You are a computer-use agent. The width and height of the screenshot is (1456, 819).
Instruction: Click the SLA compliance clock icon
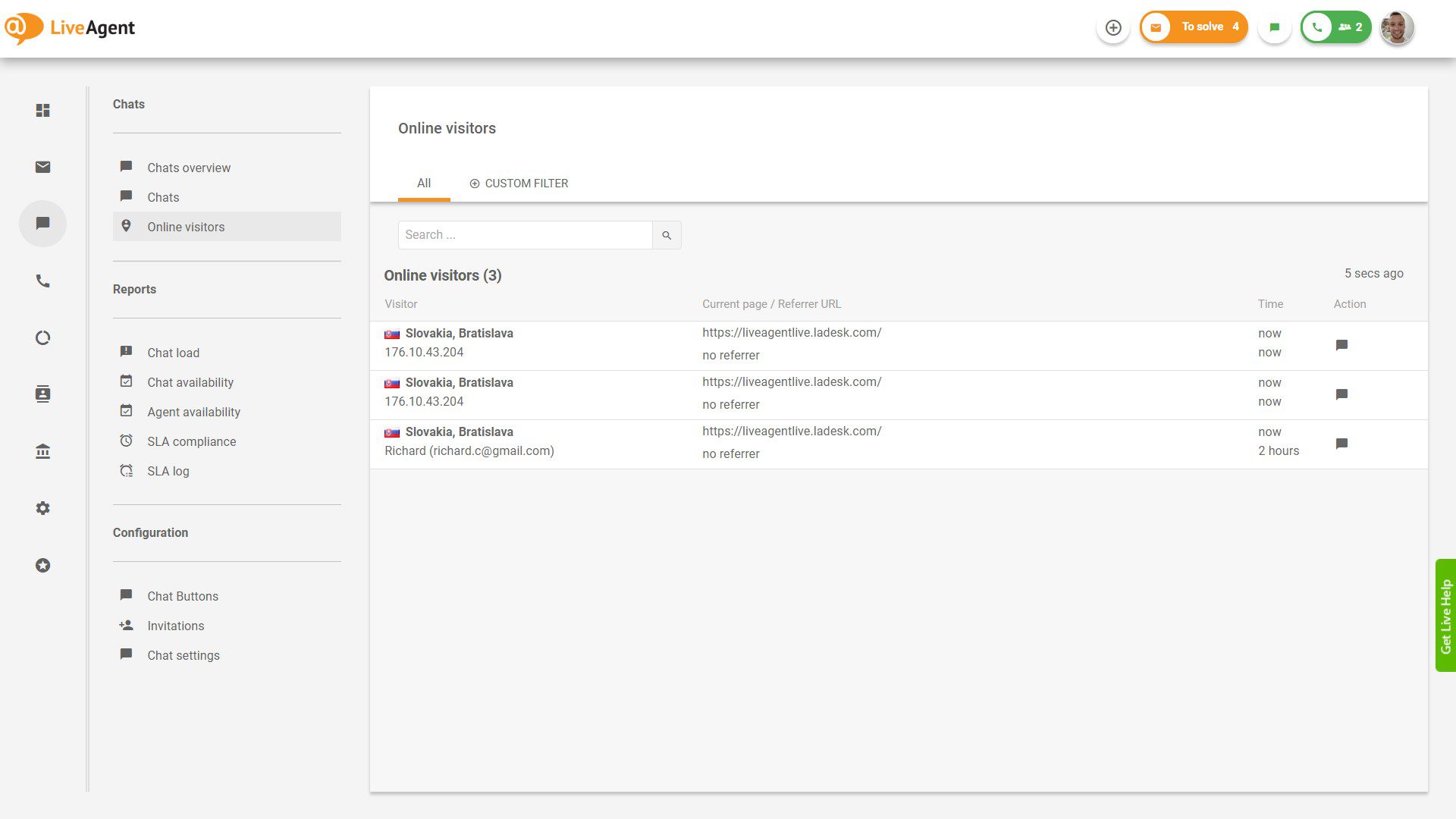click(x=126, y=440)
